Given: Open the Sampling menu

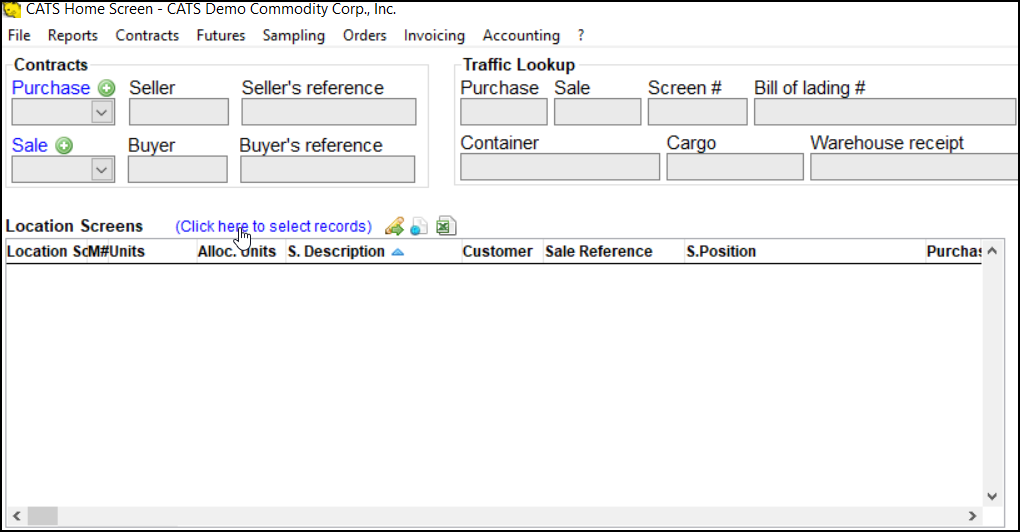Looking at the screenshot, I should tap(293, 36).
